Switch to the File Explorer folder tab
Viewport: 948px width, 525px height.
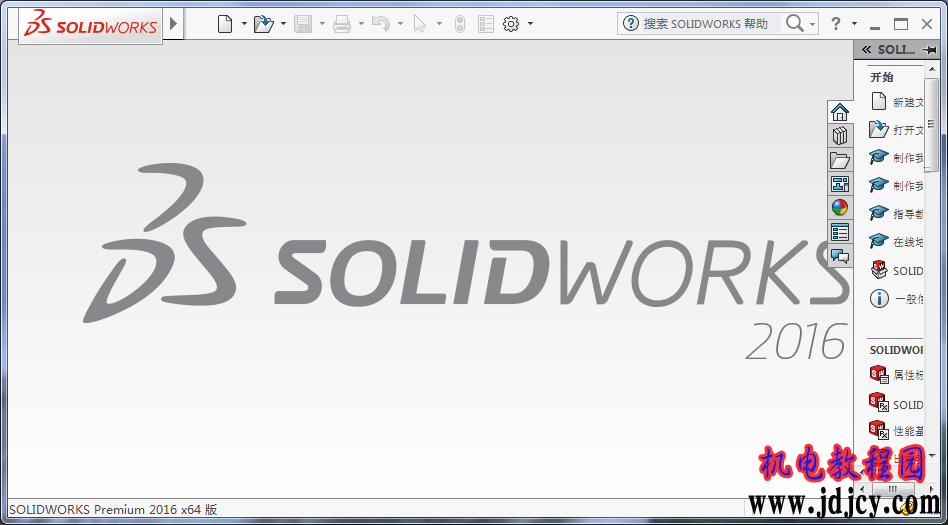click(x=840, y=160)
